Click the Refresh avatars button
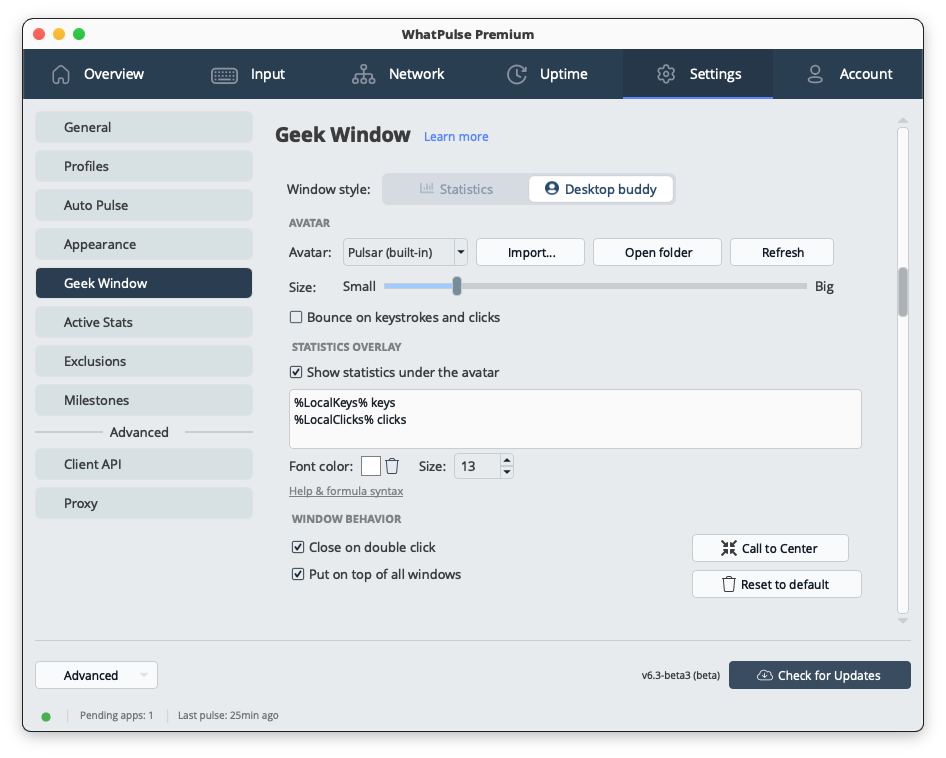The image size is (946, 758). coord(782,252)
